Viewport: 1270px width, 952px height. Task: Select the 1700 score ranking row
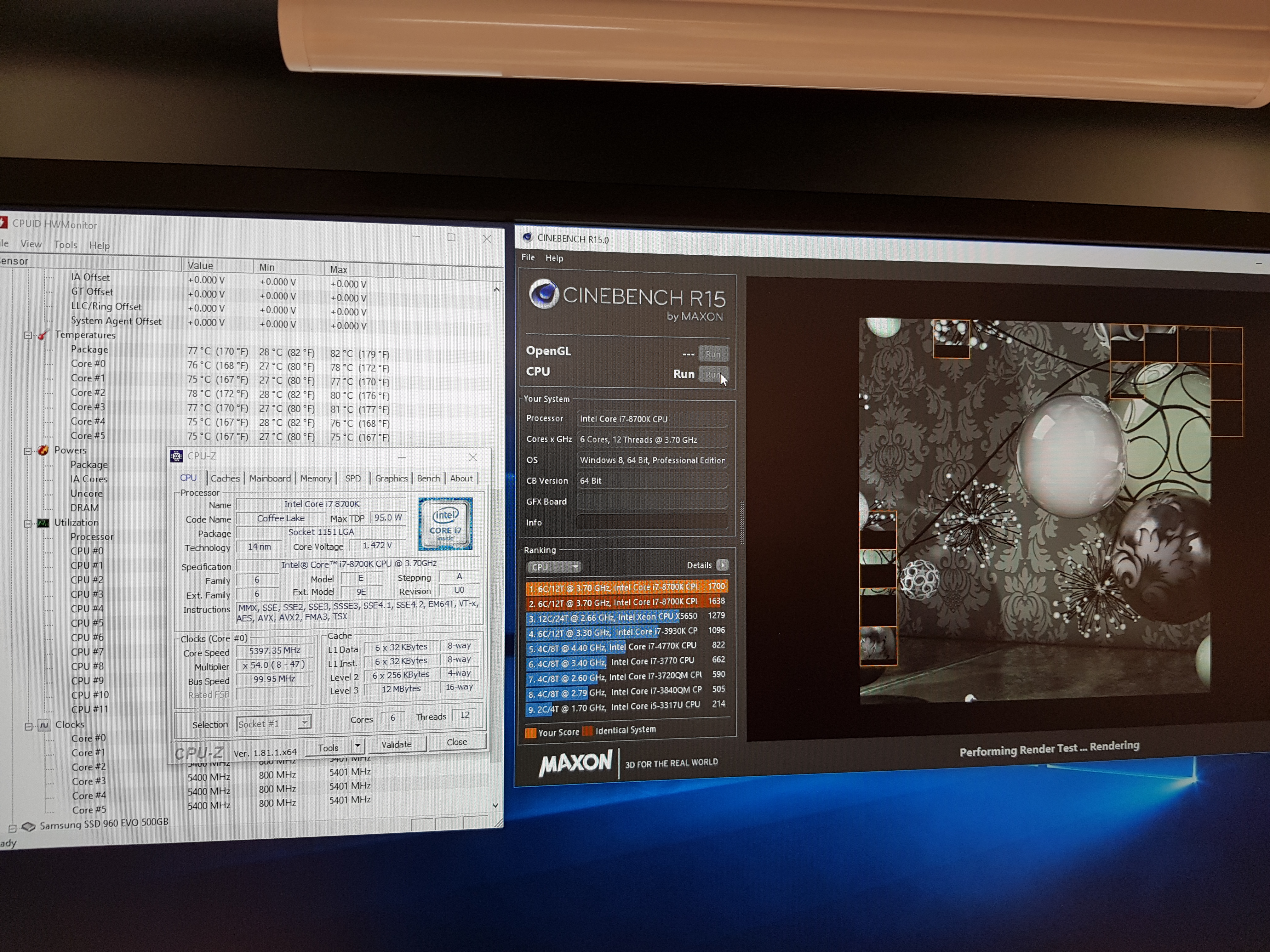tap(626, 588)
